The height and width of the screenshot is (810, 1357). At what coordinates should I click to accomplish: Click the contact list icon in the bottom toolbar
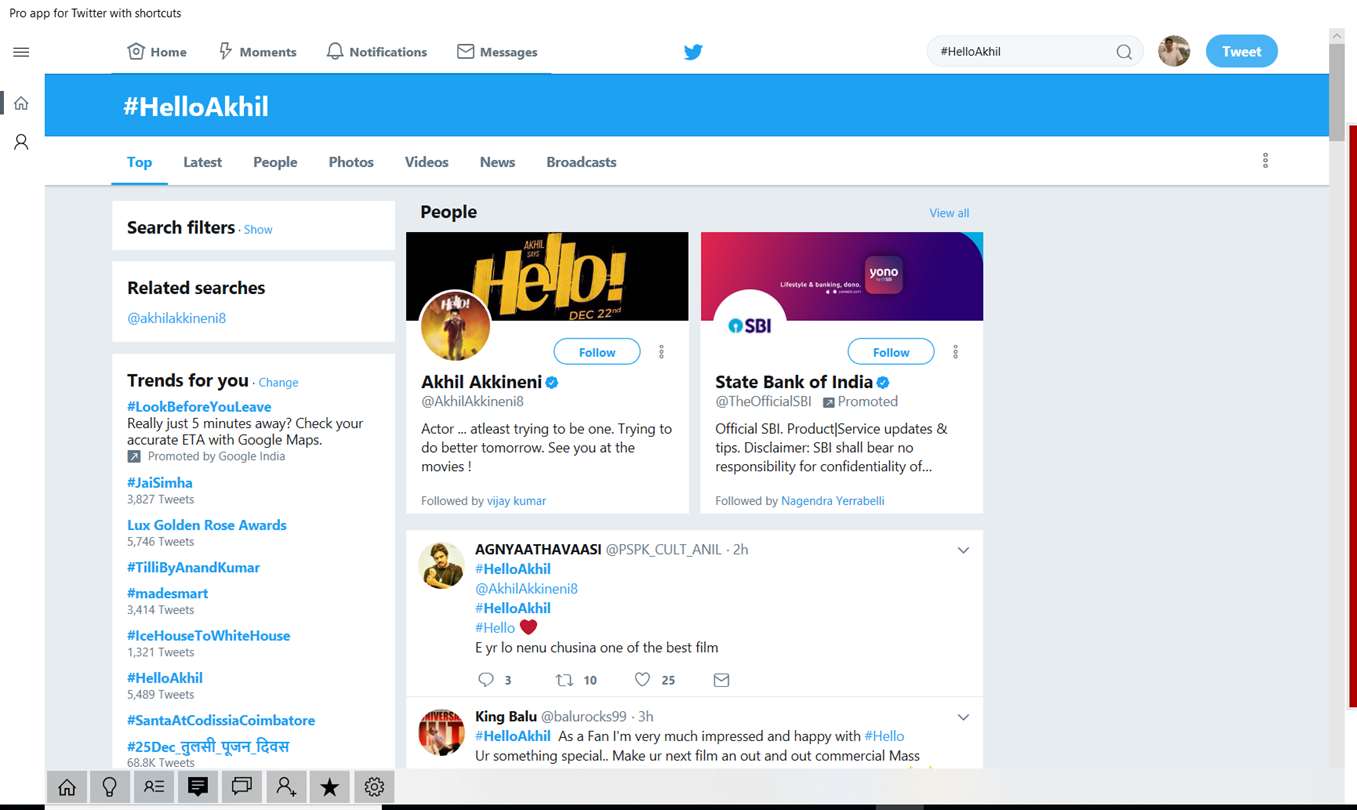[x=154, y=787]
